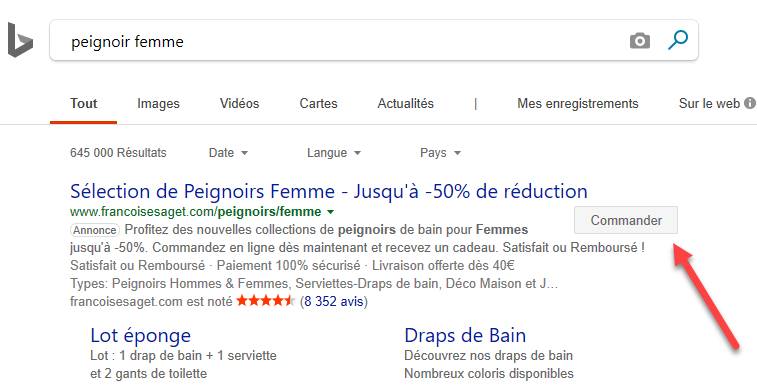Open the Cartes tab
The image size is (757, 388).
(318, 103)
